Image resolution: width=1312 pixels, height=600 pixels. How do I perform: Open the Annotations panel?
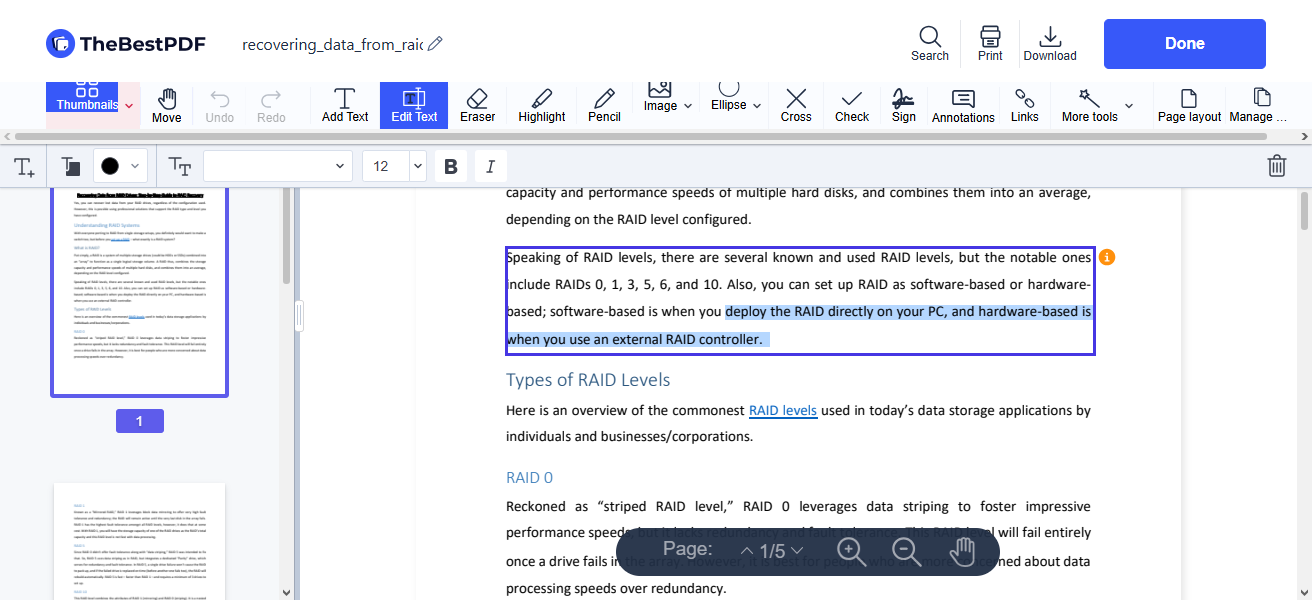[962, 104]
